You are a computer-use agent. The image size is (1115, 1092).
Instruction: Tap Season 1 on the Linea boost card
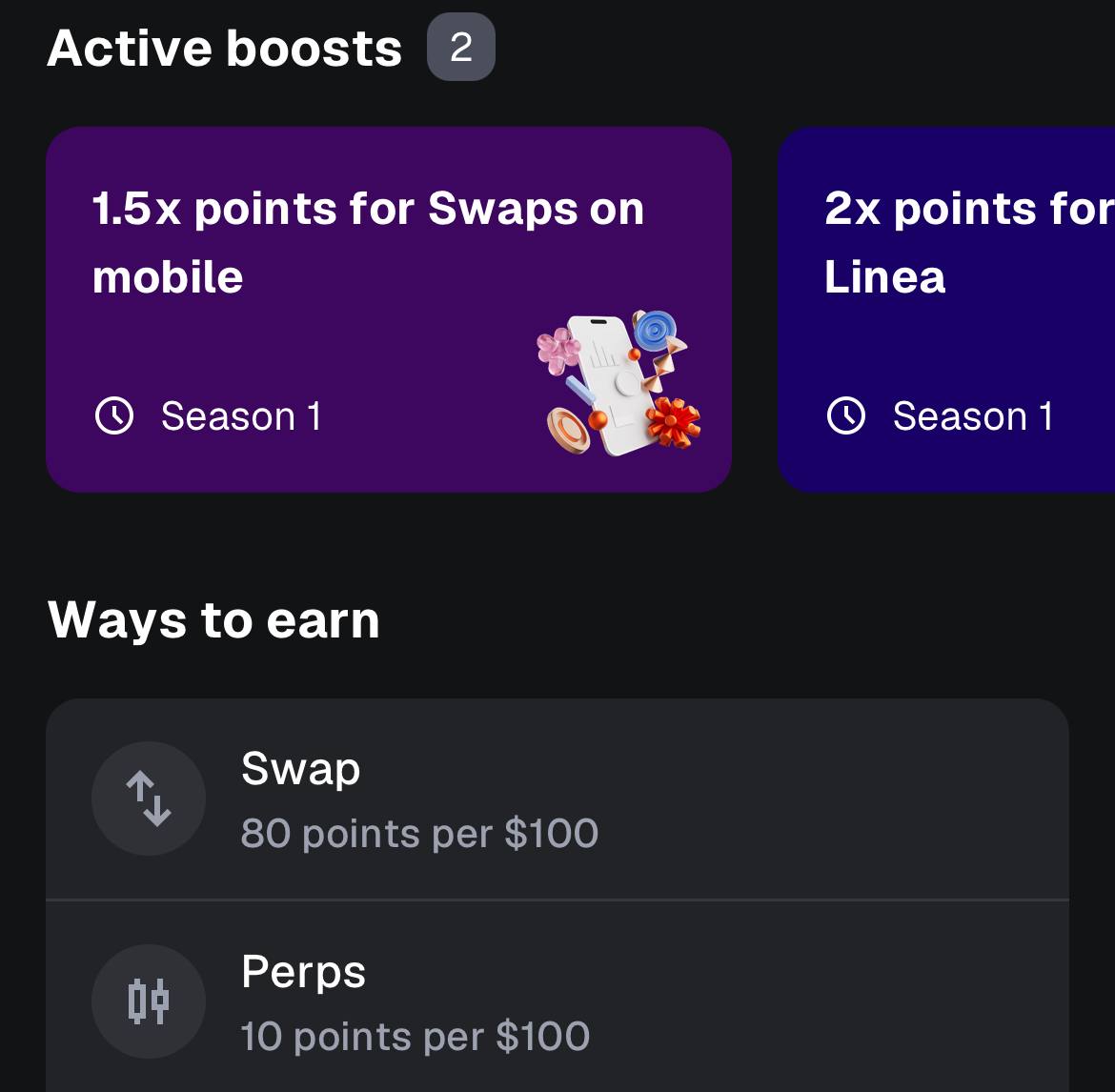pos(972,416)
